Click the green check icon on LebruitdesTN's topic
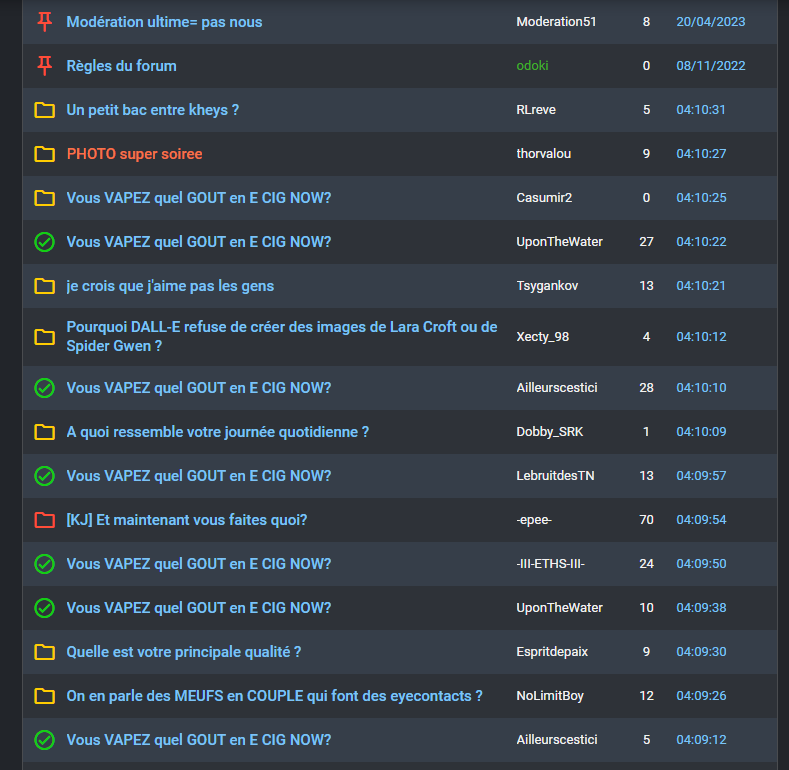Viewport: 789px width, 770px height. point(44,476)
